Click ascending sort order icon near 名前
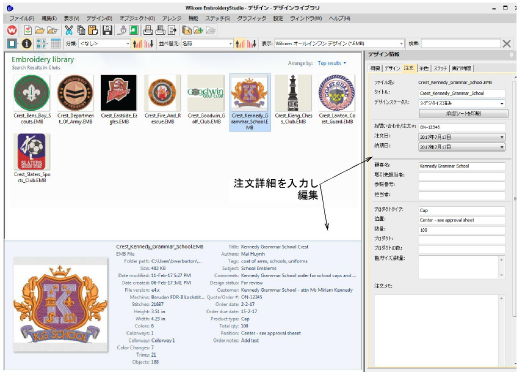The width and height of the screenshot is (517, 372). 240,44
